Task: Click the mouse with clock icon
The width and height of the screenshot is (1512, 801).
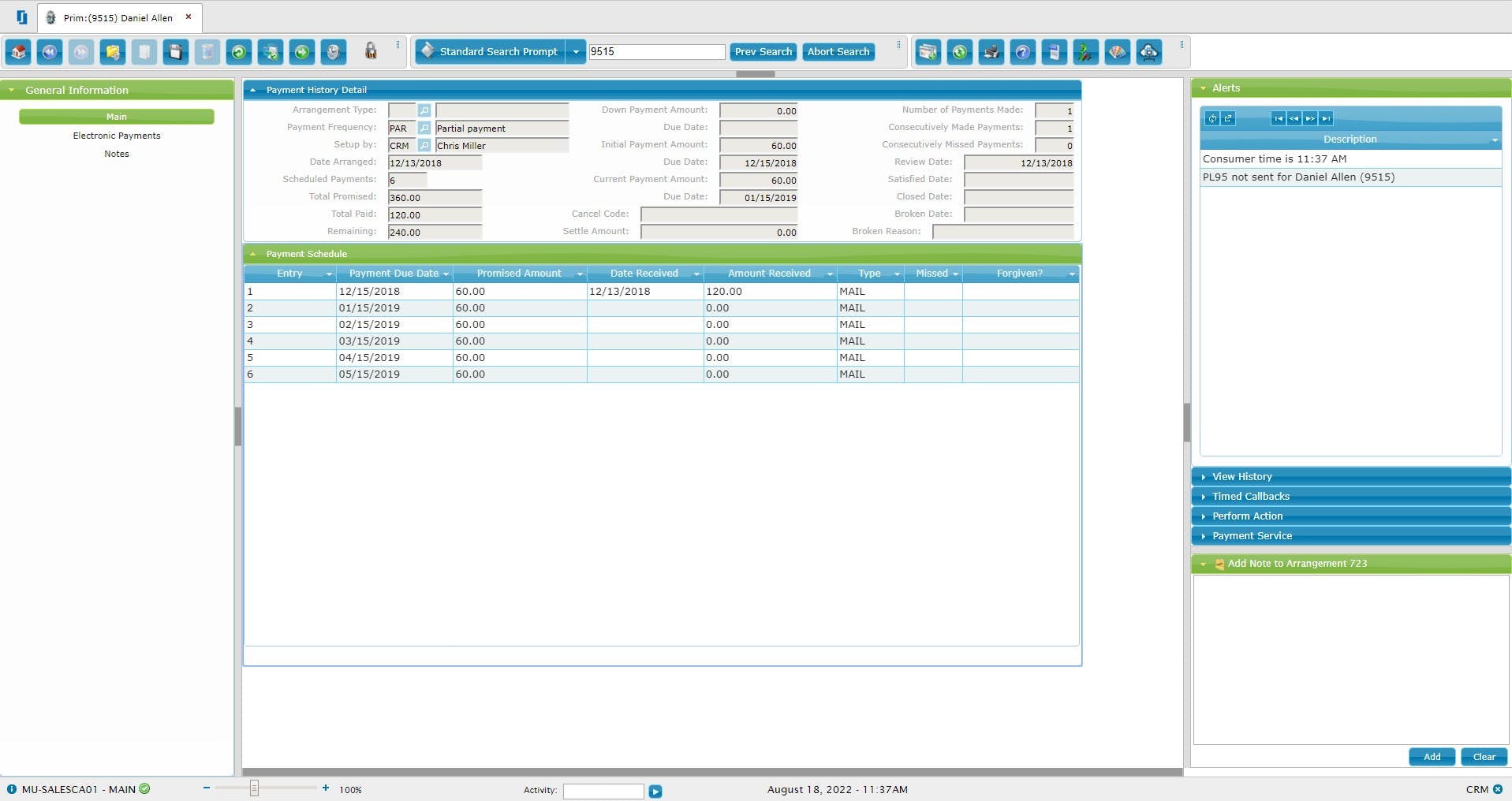Action: click(x=334, y=52)
